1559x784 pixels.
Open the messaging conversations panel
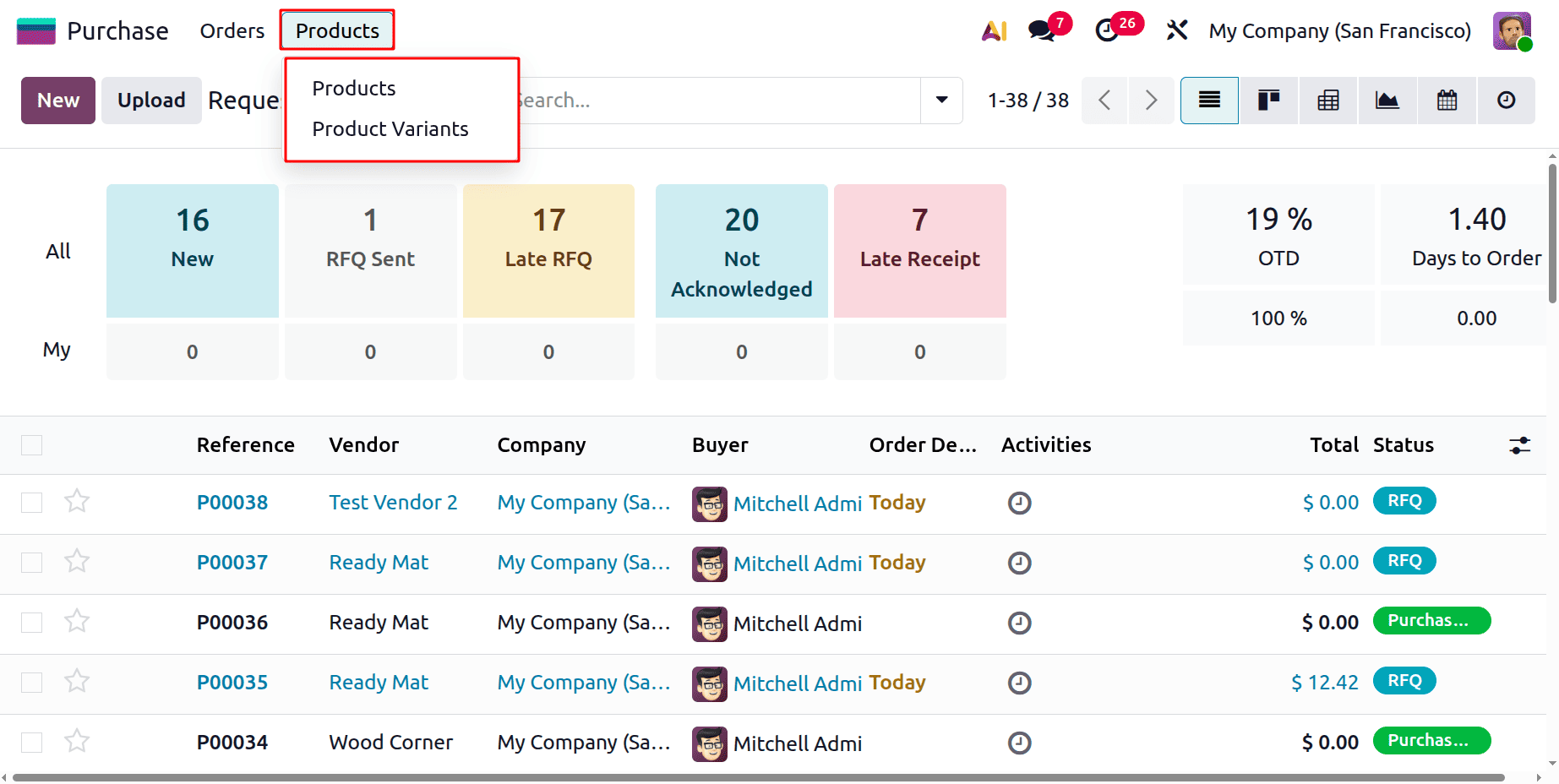(x=1040, y=30)
